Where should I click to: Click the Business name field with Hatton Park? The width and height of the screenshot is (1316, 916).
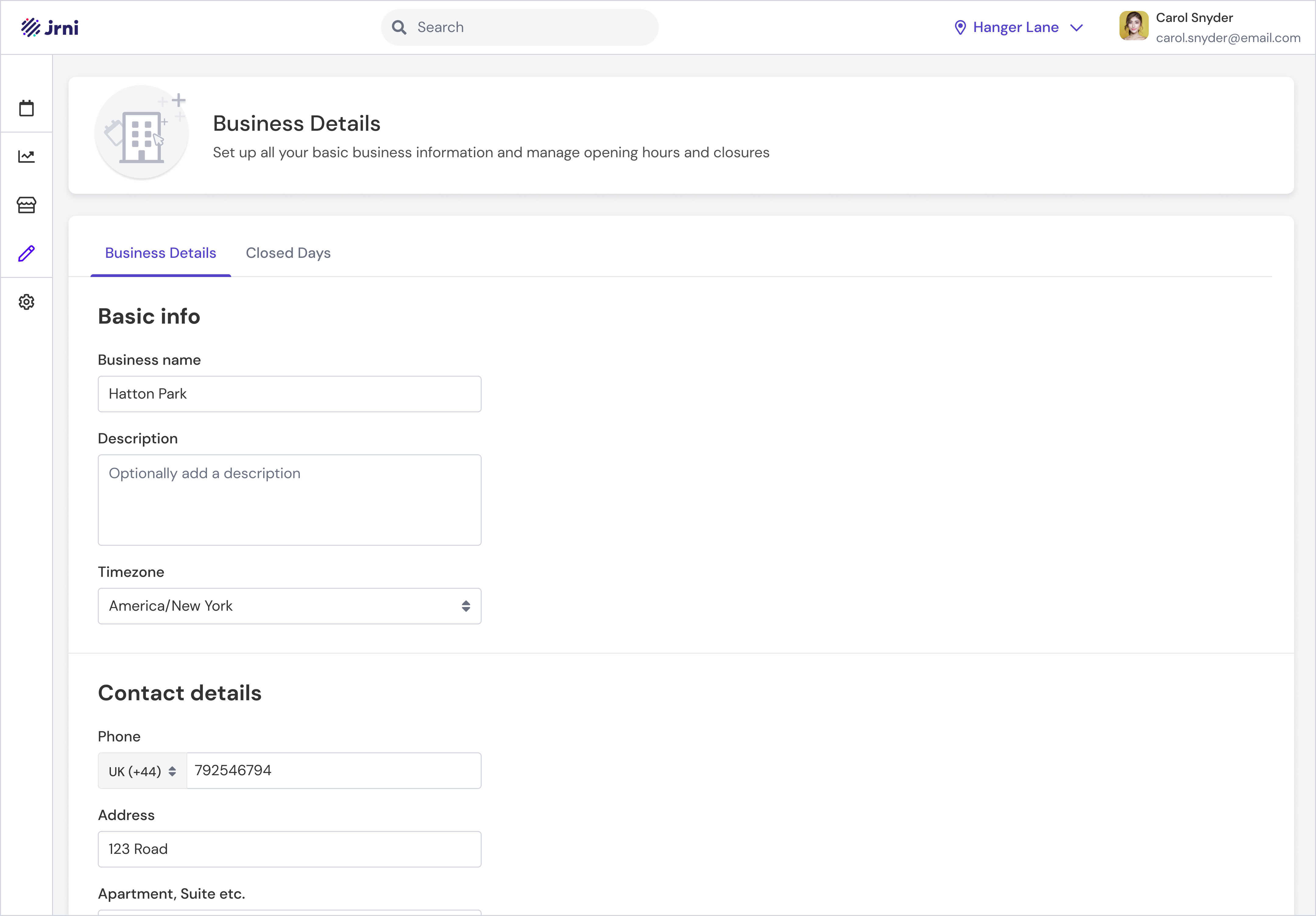click(289, 394)
